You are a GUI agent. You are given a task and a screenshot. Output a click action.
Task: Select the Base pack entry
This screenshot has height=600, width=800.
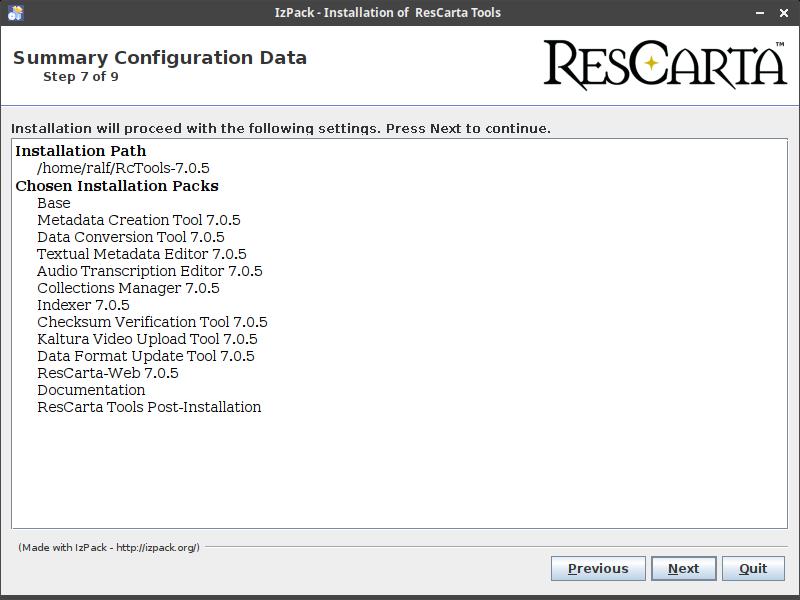point(54,203)
